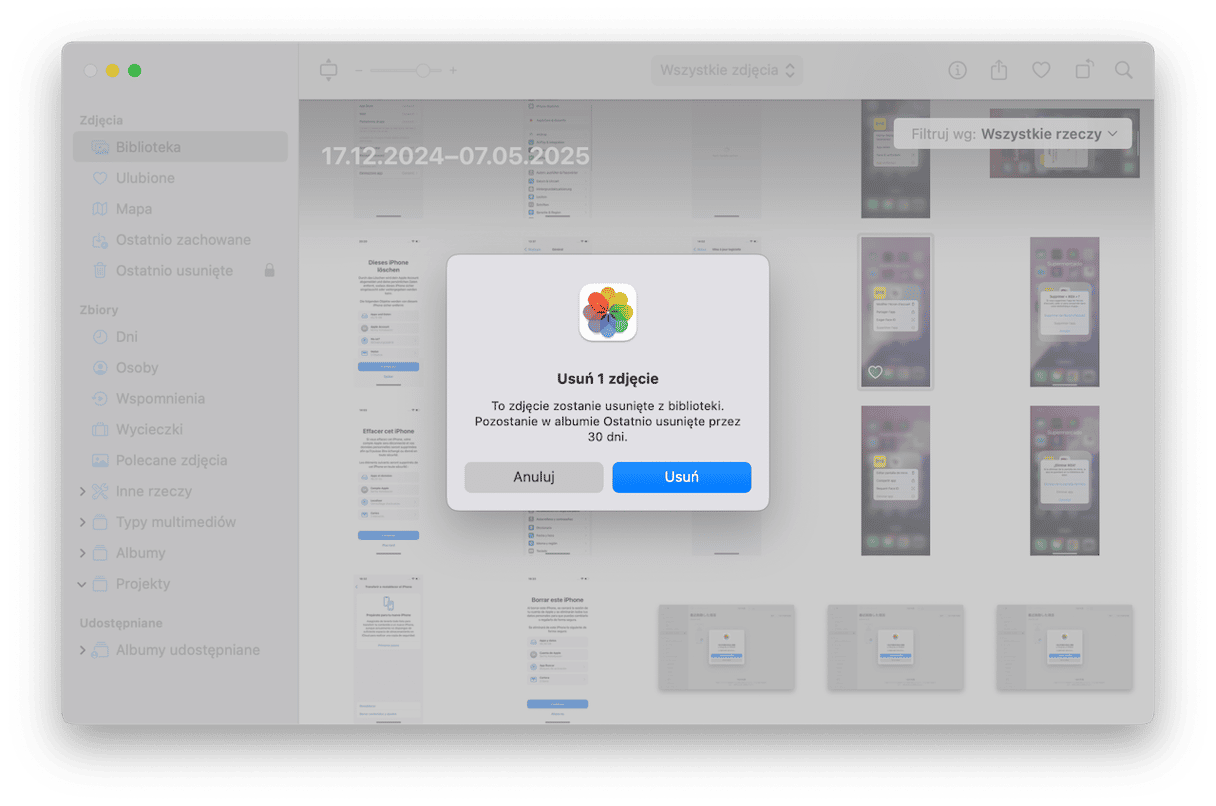Viewport: 1216px width, 806px height.
Task: Open the Wszystkie zdjęcia view dropdown
Action: (727, 70)
